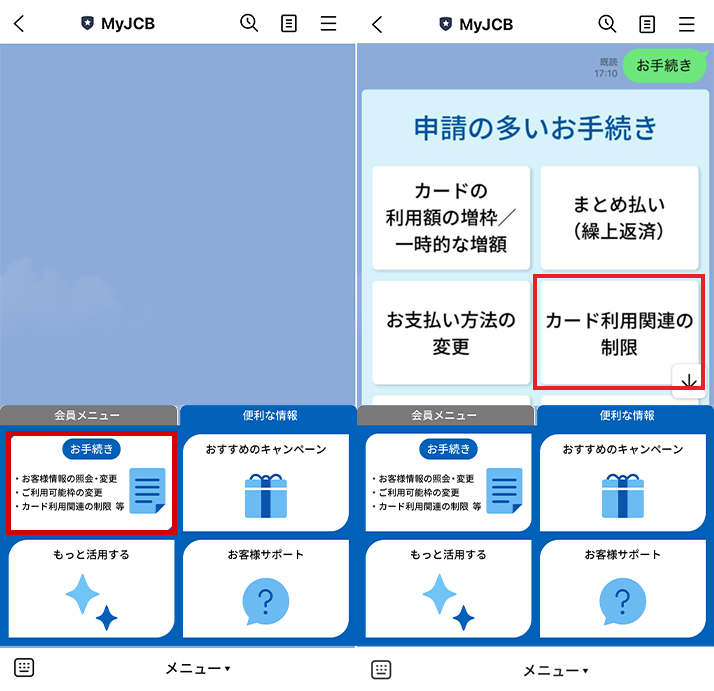This screenshot has width=714, height=691.
Task: Open the notes icon on the right phone screen
Action: click(x=647, y=24)
